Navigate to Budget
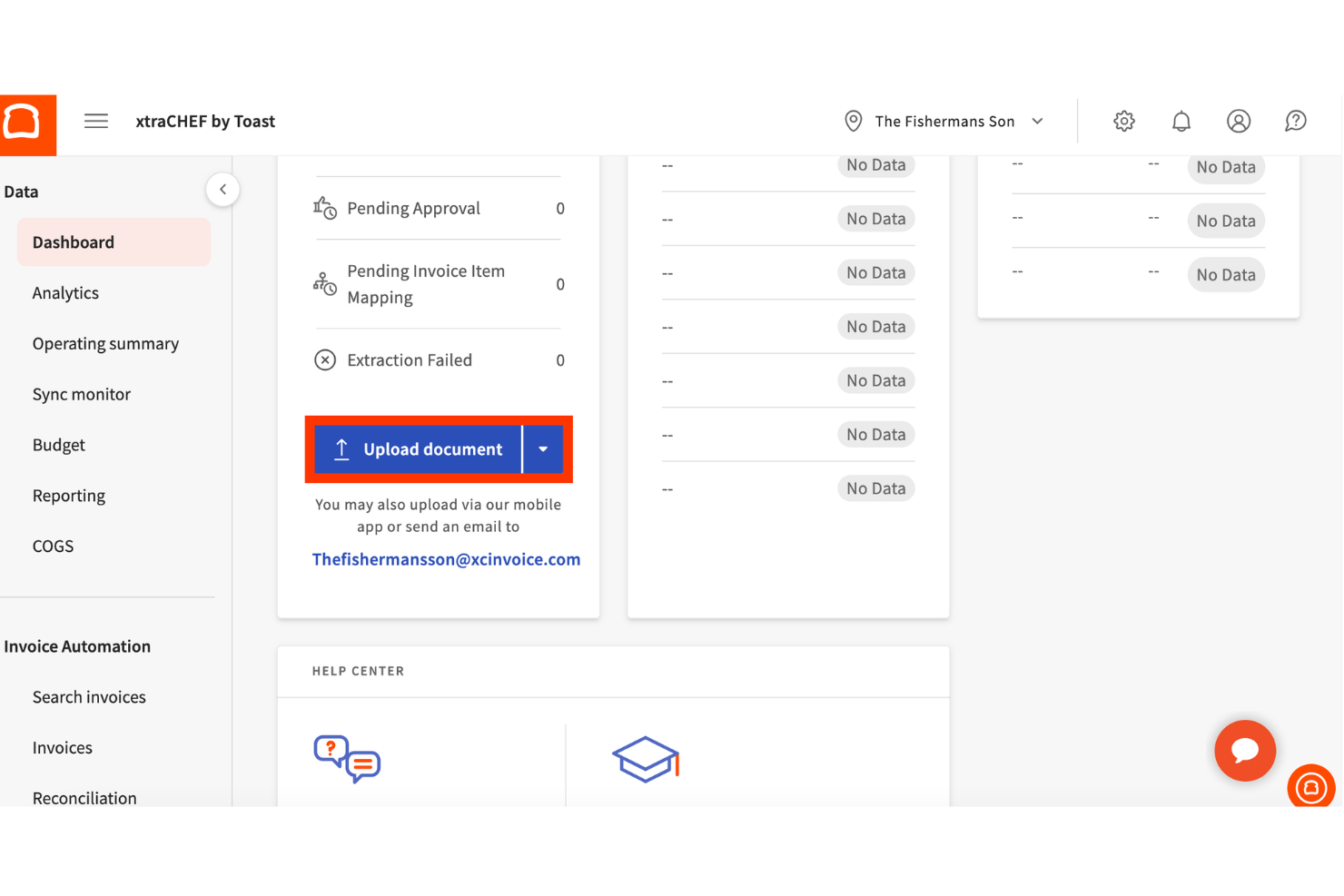The image size is (1344, 896). (x=59, y=445)
